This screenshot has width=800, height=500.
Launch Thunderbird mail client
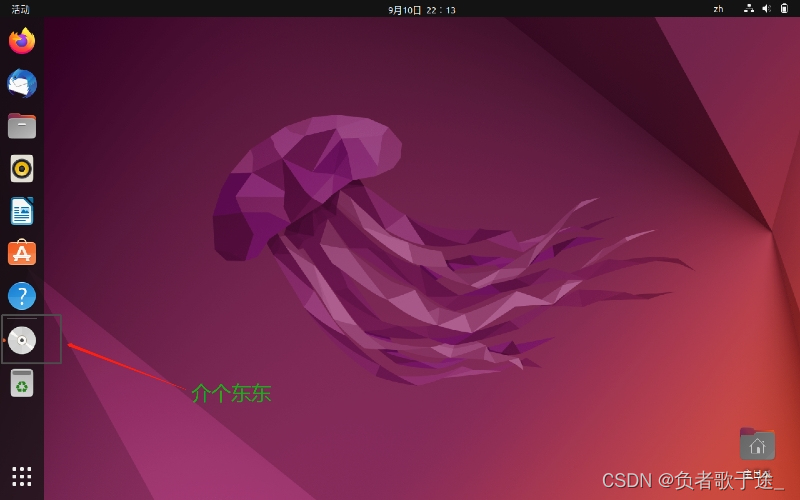pos(22,83)
